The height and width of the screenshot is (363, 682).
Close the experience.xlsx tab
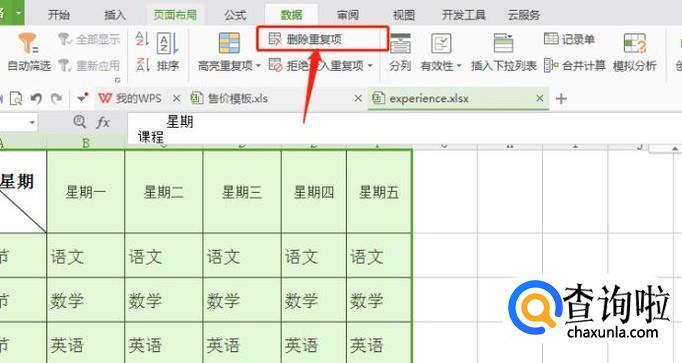[x=540, y=99]
